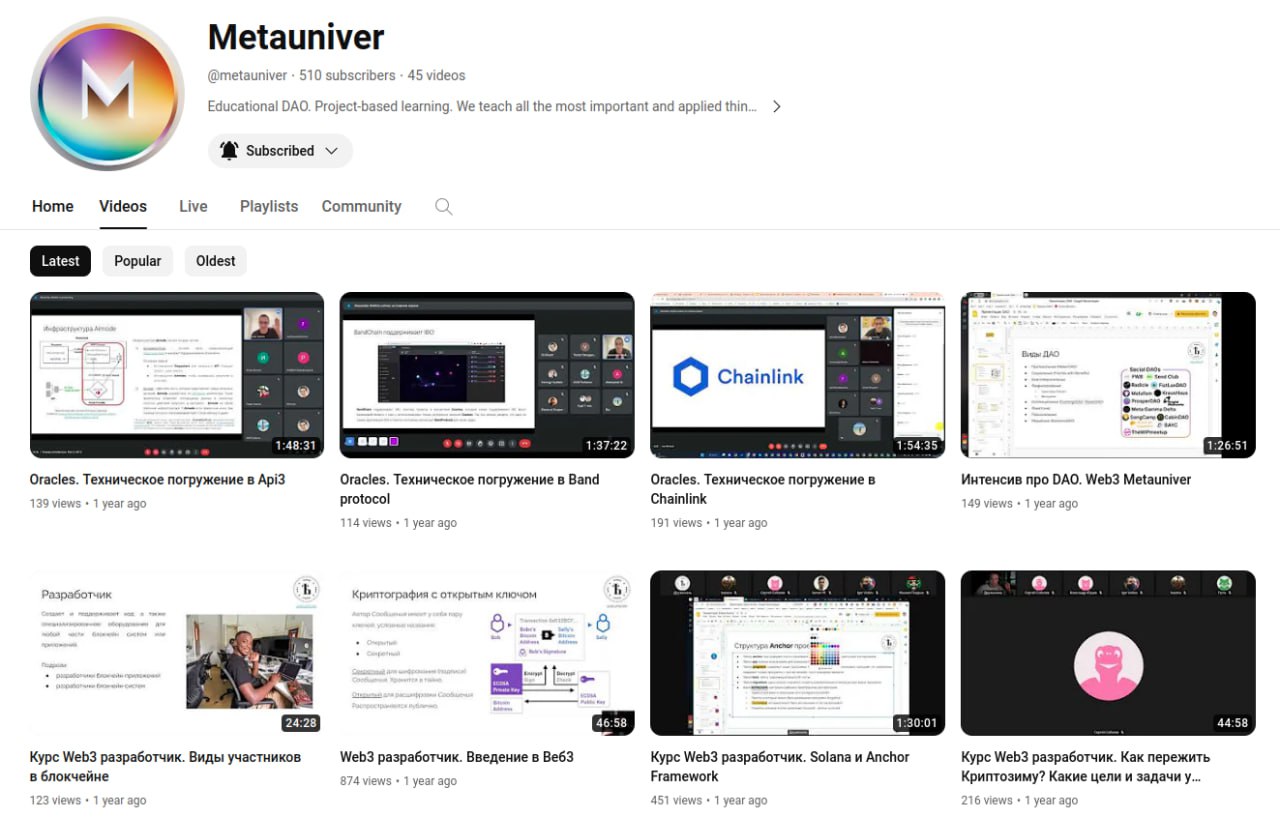
Task: Play the pink avatar video thumbnail
Action: [x=1107, y=653]
